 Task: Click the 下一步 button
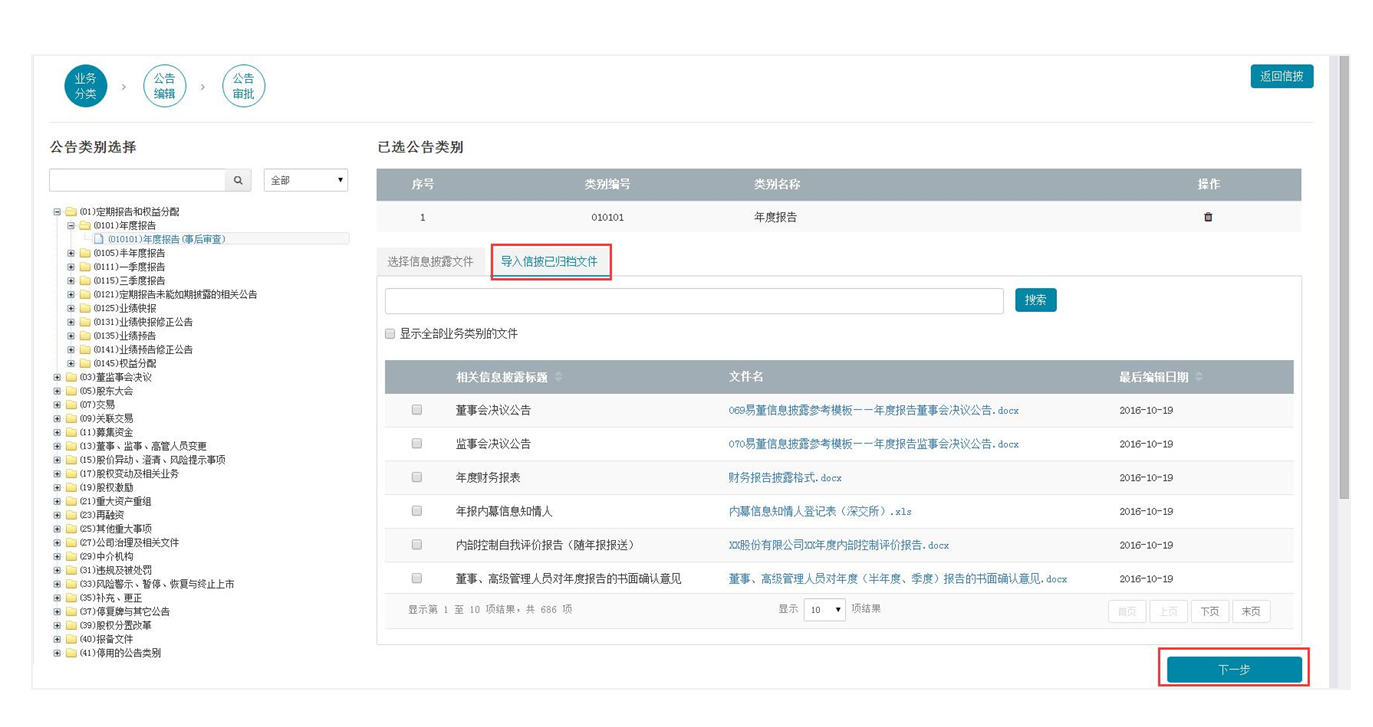coord(1234,669)
